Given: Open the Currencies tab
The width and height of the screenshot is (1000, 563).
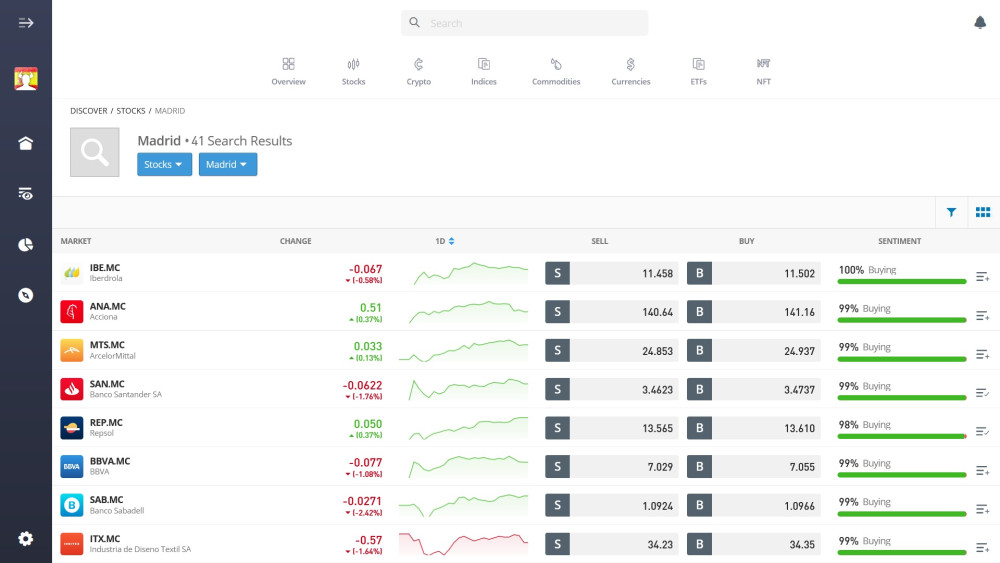Looking at the screenshot, I should 631,71.
